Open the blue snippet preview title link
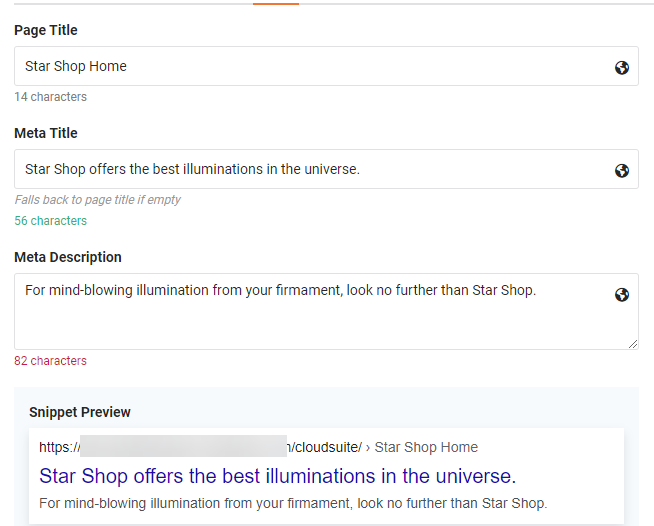 (277, 476)
